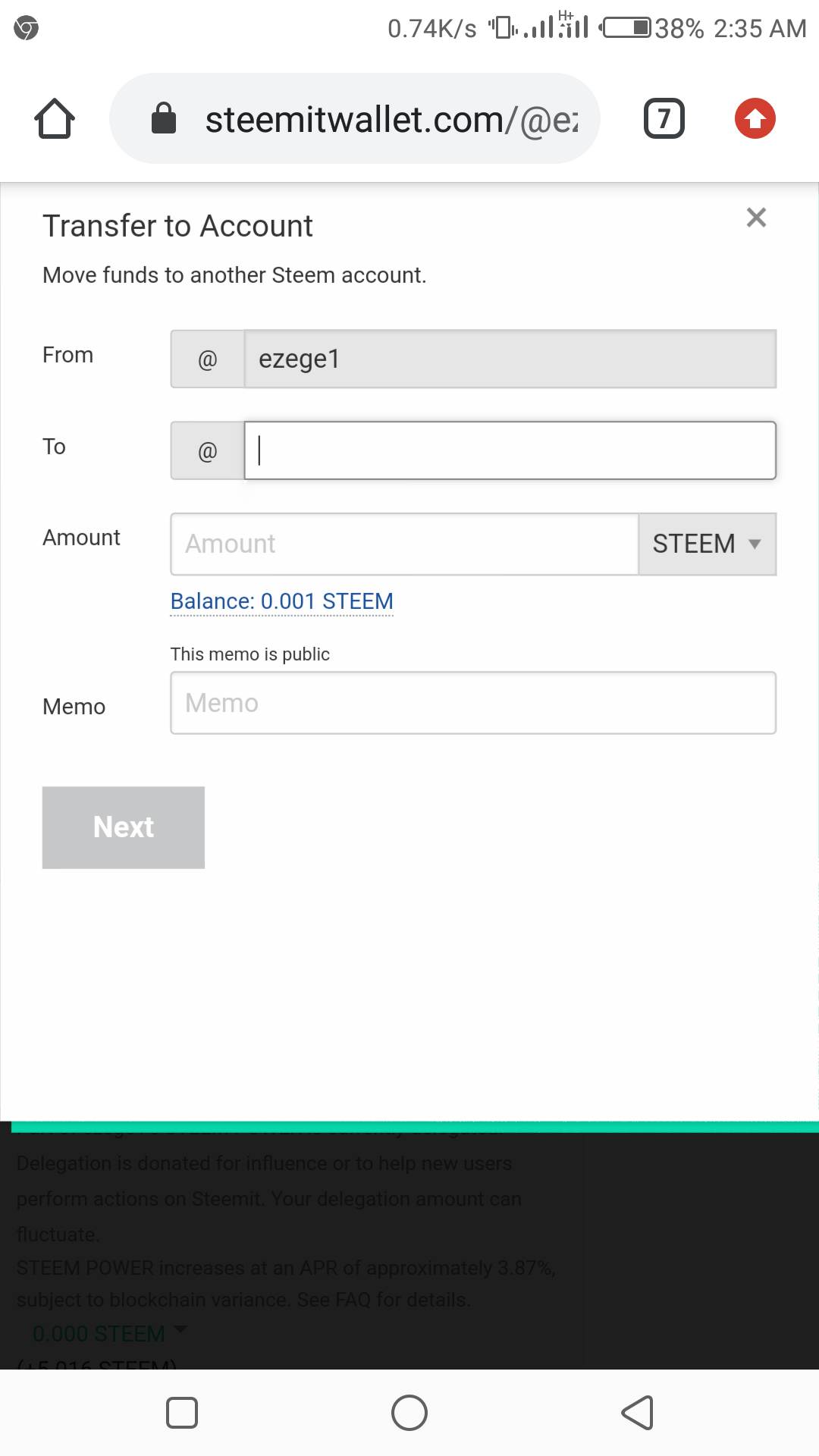The width and height of the screenshot is (819, 1456).
Task: Click the 2:35 AM clock
Action: pyautogui.click(x=760, y=28)
